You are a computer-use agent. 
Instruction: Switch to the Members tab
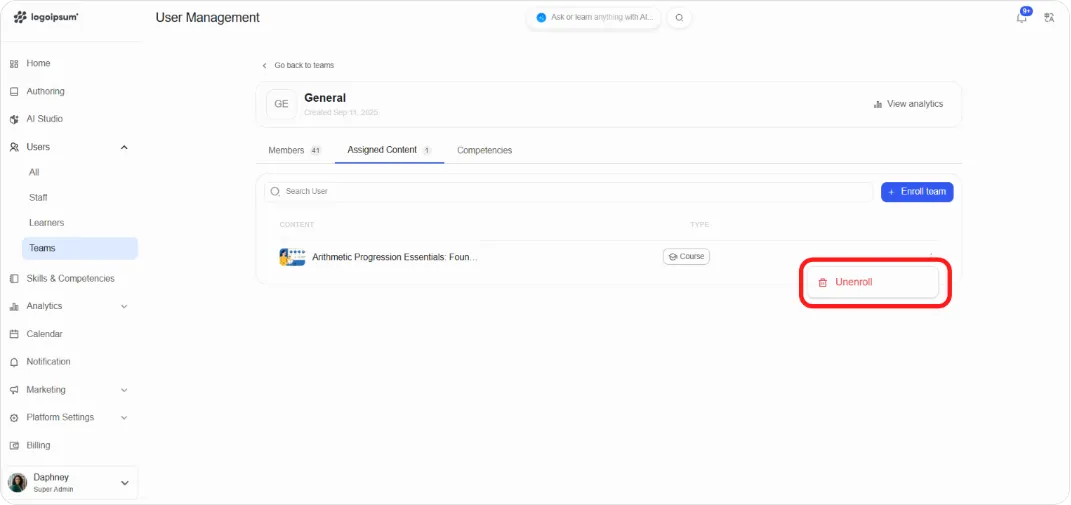coord(294,150)
